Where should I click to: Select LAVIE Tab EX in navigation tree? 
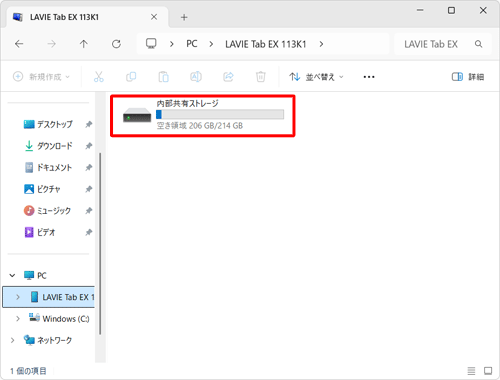click(x=49, y=297)
